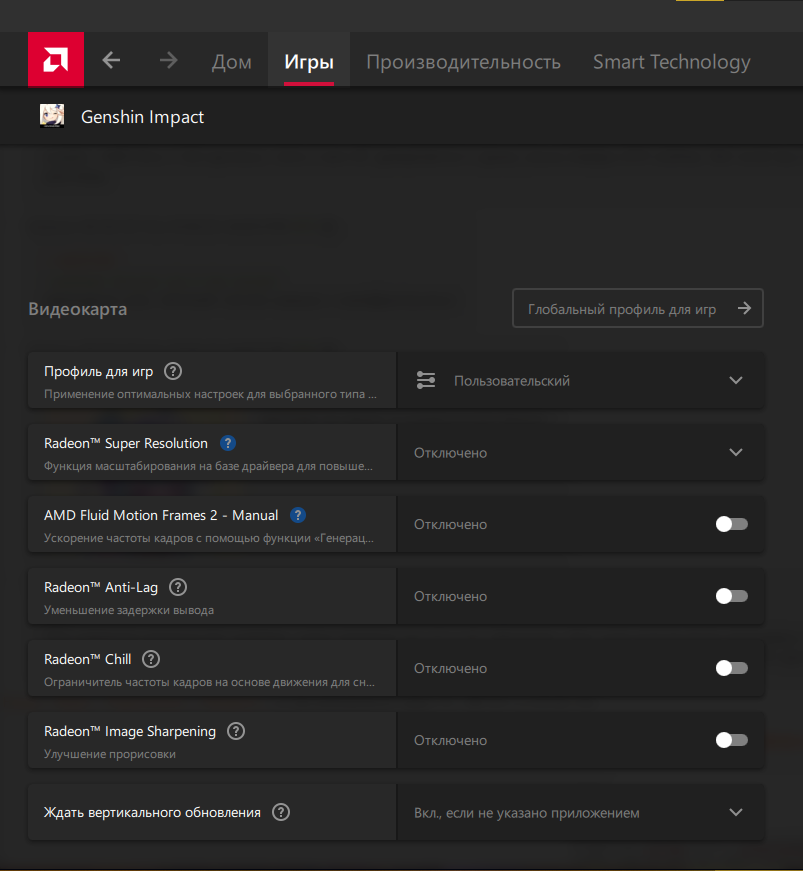
Task: Open help for Профиль для игр
Action: pyautogui.click(x=173, y=371)
